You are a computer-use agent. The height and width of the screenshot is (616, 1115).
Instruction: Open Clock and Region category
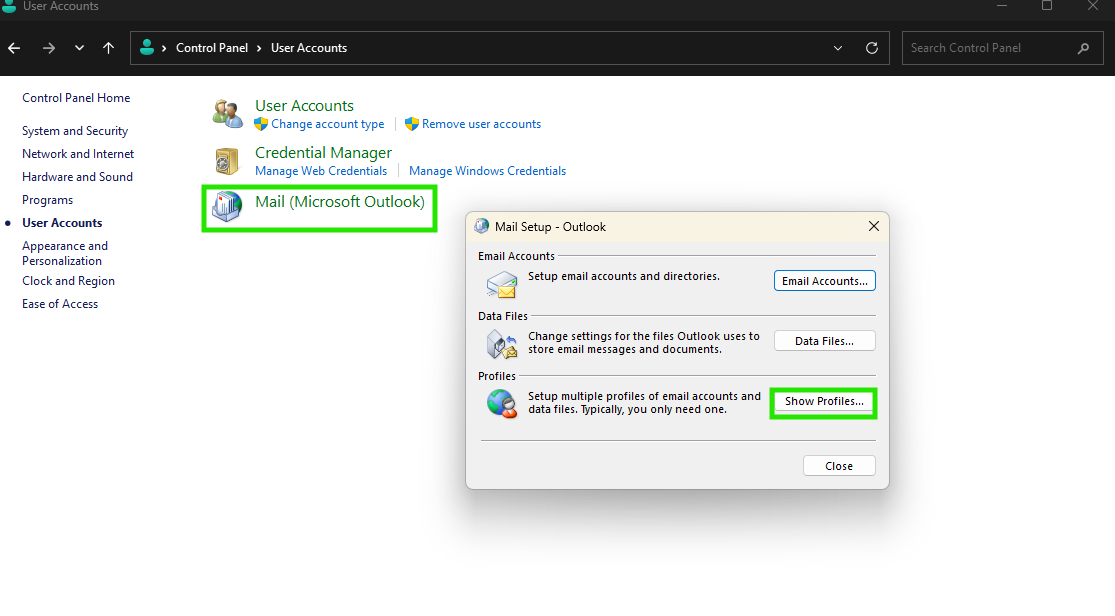pyautogui.click(x=68, y=281)
